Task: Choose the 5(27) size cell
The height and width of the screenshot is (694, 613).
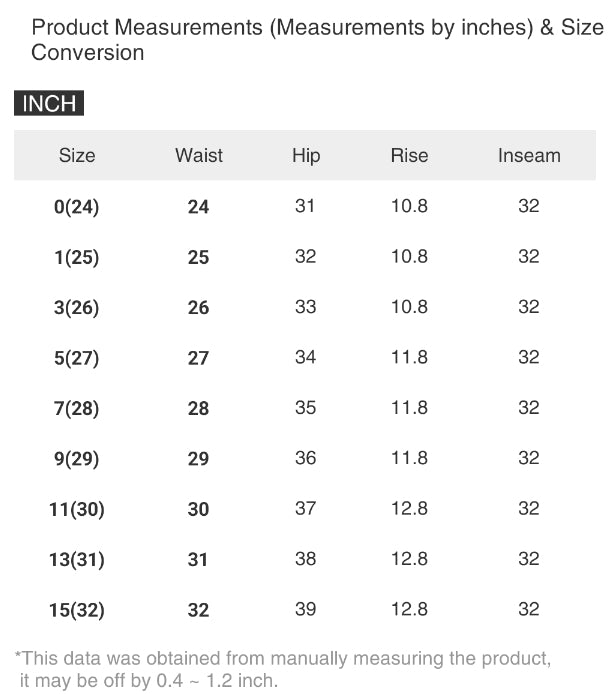Action: (77, 358)
